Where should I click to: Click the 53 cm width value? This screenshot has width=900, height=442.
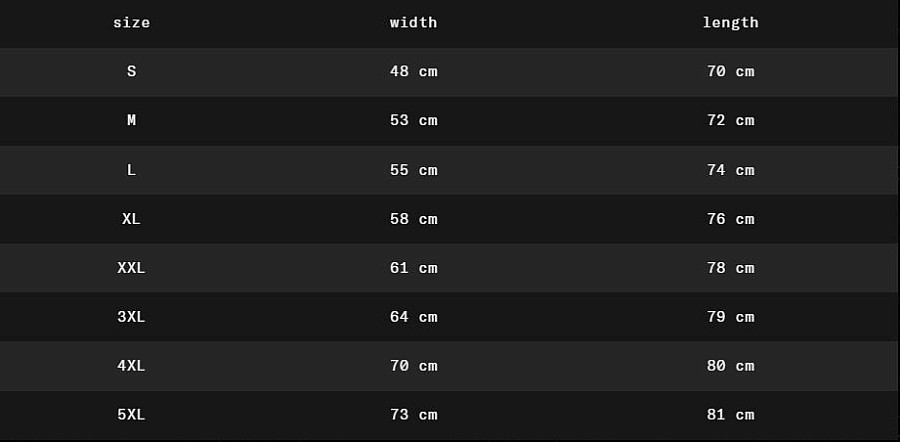pos(413,120)
